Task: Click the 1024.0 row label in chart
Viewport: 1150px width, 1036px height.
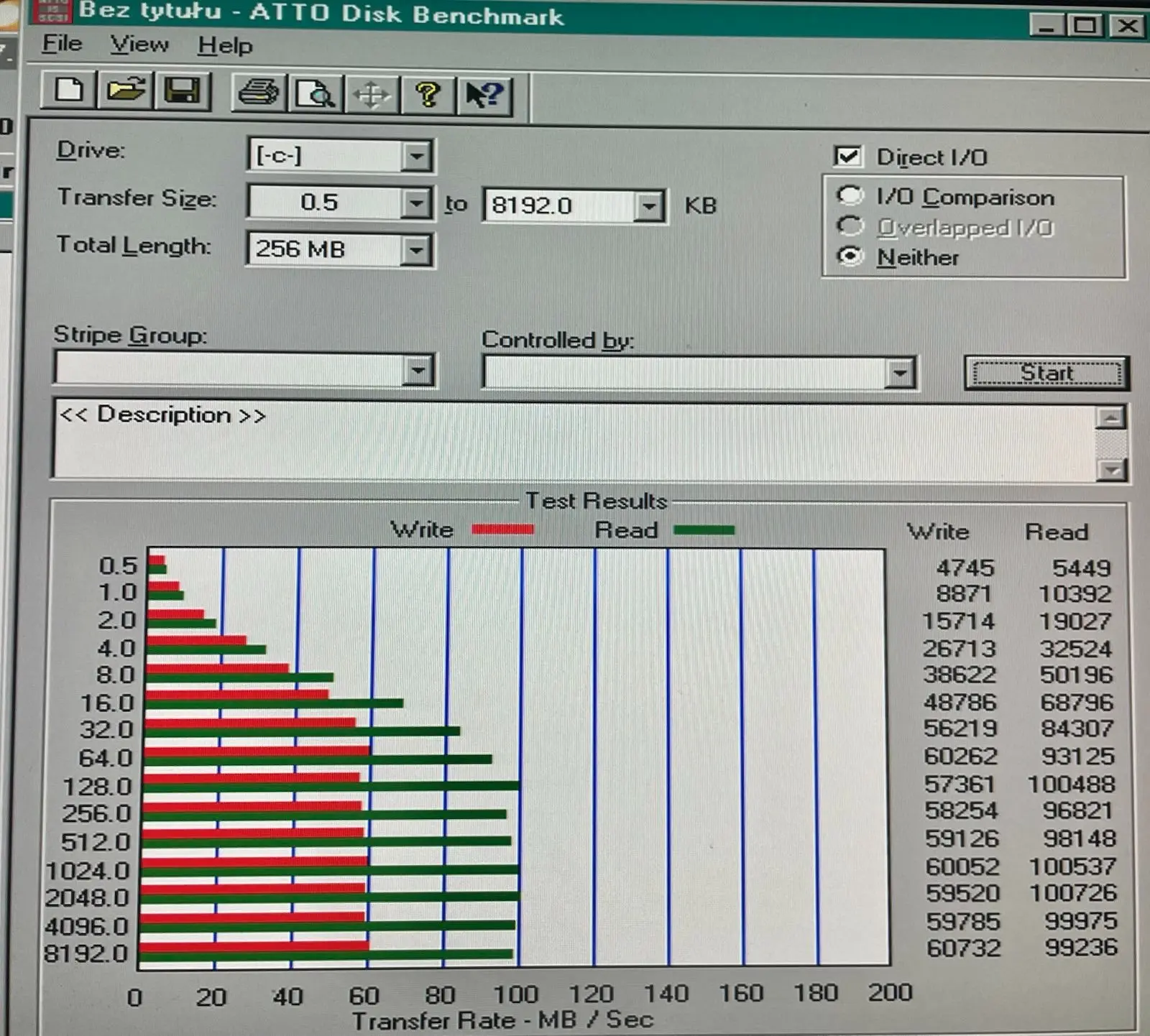Action: (x=87, y=871)
